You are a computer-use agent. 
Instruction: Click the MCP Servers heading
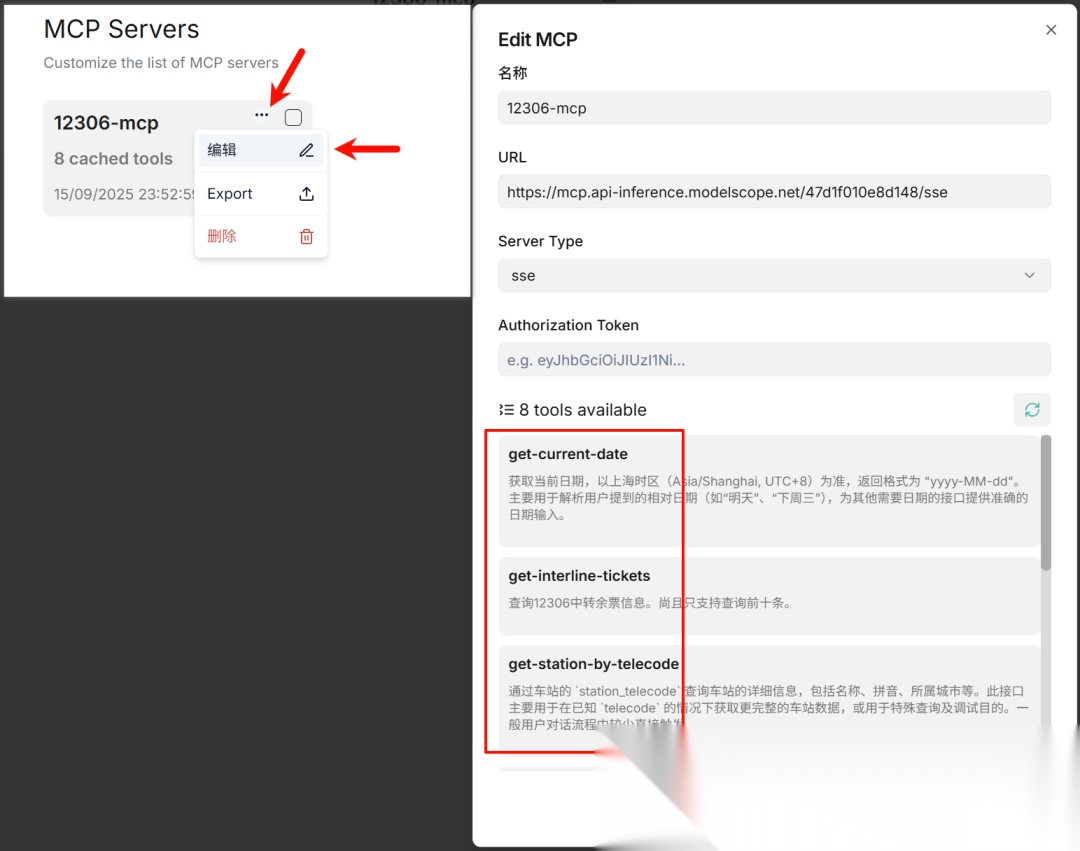pyautogui.click(x=121, y=30)
